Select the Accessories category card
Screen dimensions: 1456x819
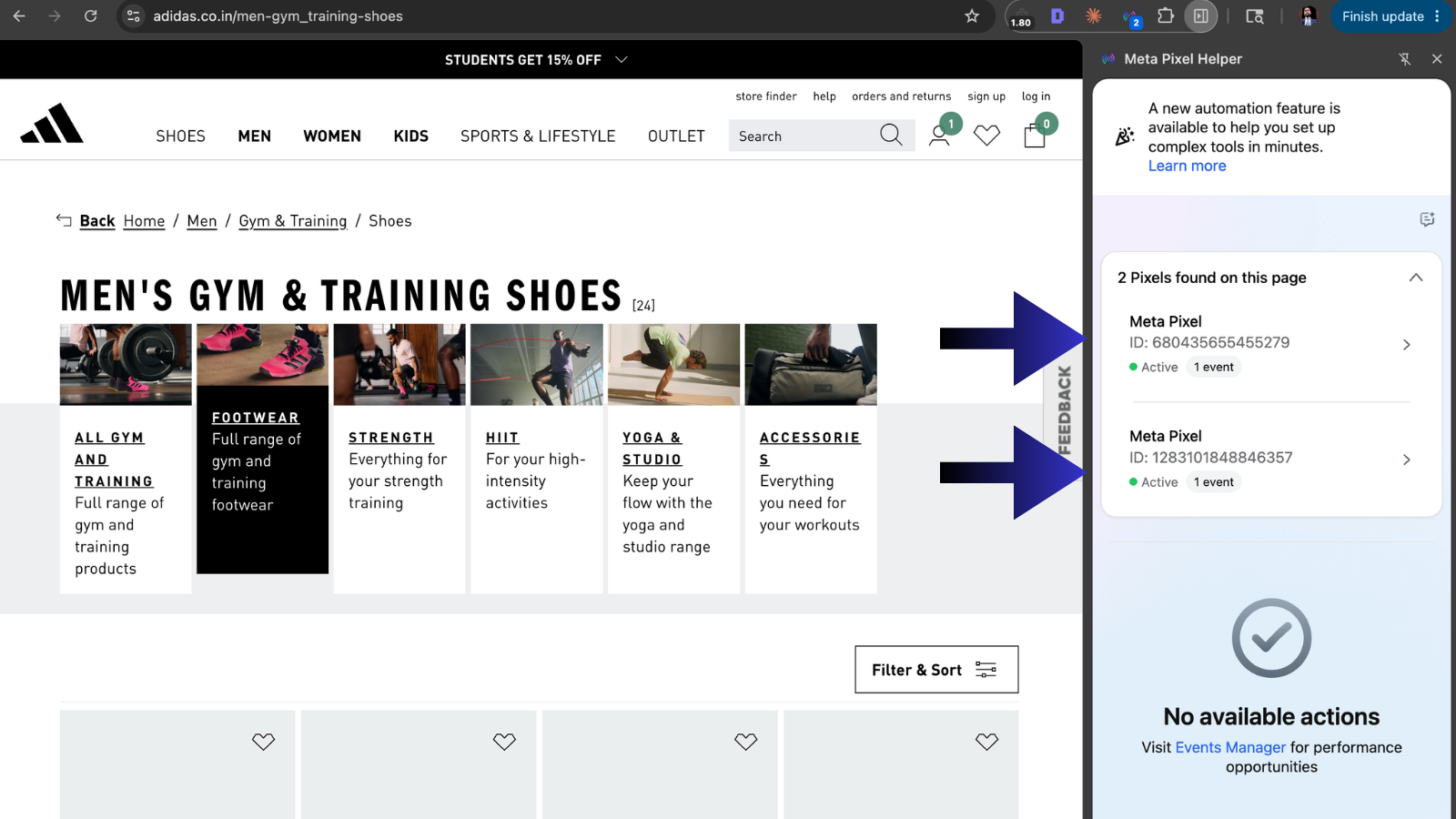point(811,459)
